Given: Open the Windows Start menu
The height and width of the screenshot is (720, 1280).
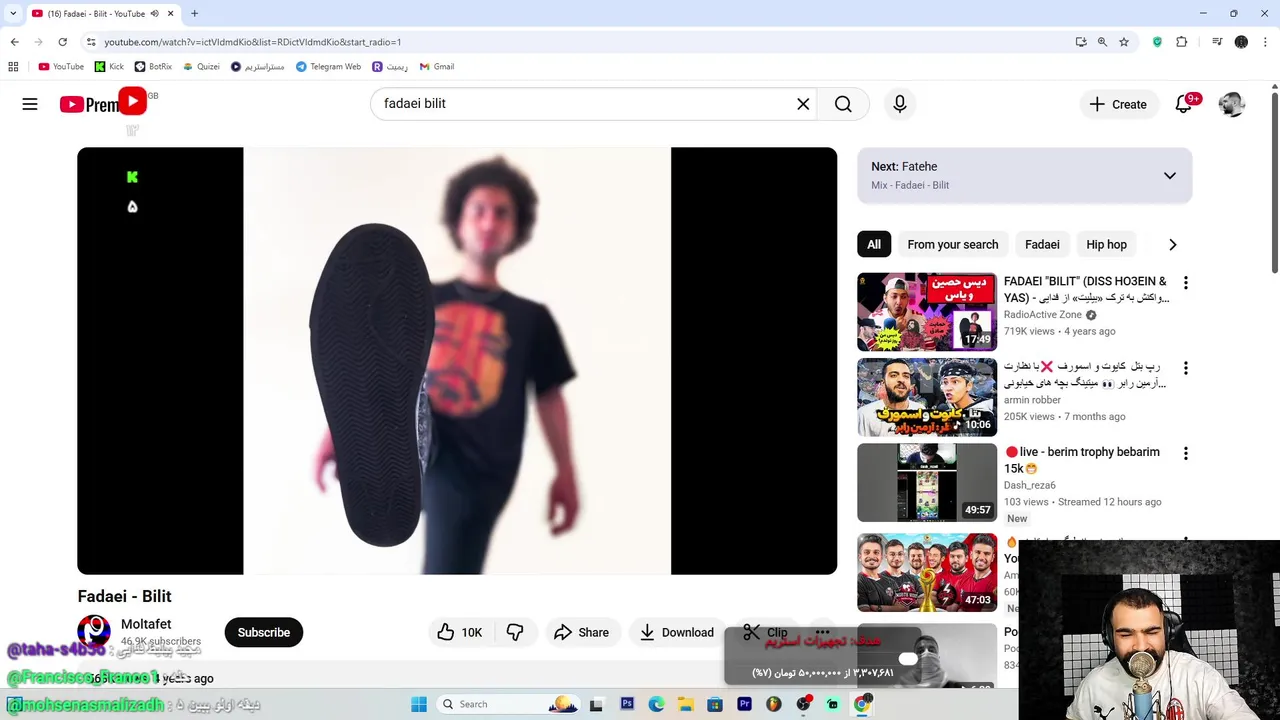Looking at the screenshot, I should click(419, 704).
